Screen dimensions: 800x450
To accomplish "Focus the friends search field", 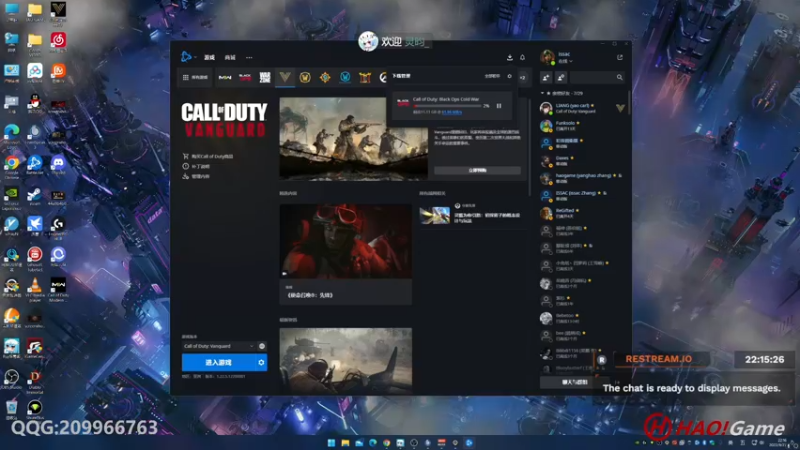I will (597, 78).
